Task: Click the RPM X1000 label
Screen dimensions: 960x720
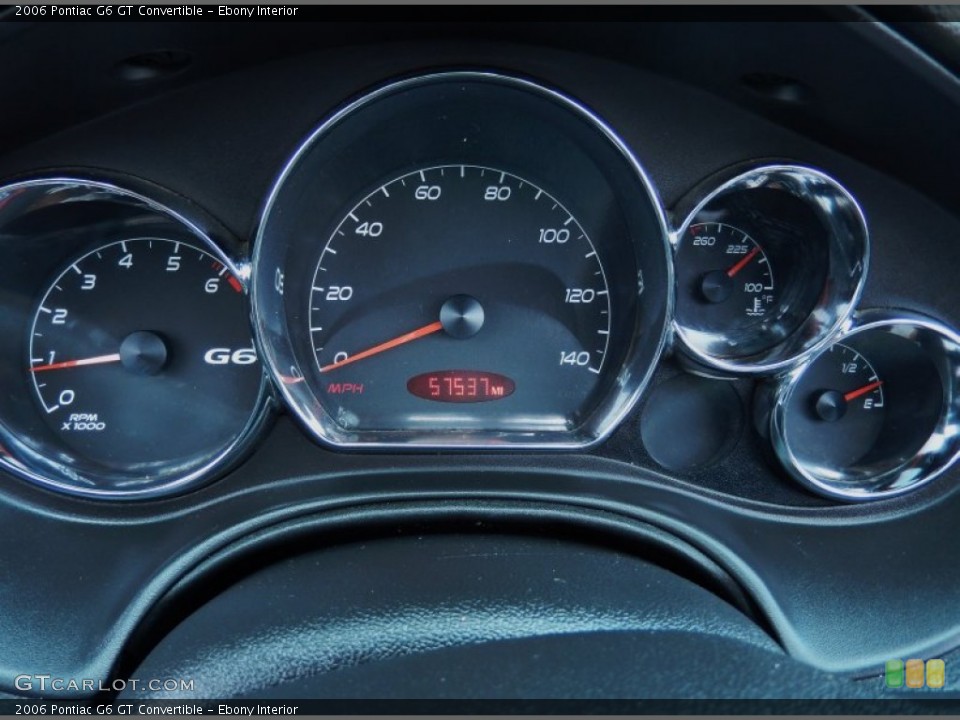Action: (83, 422)
